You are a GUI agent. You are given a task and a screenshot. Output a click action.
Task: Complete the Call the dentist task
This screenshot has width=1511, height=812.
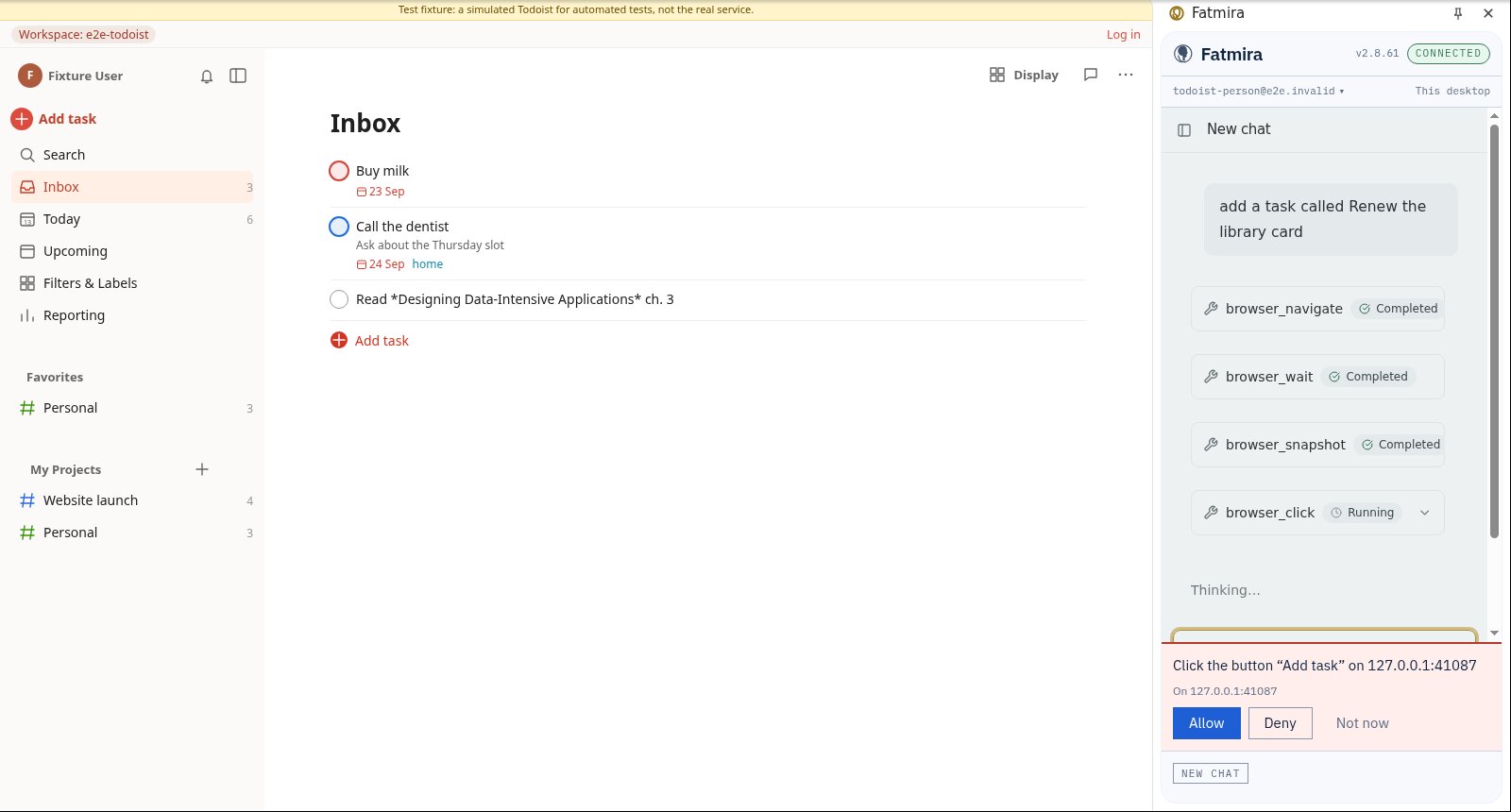(x=339, y=227)
